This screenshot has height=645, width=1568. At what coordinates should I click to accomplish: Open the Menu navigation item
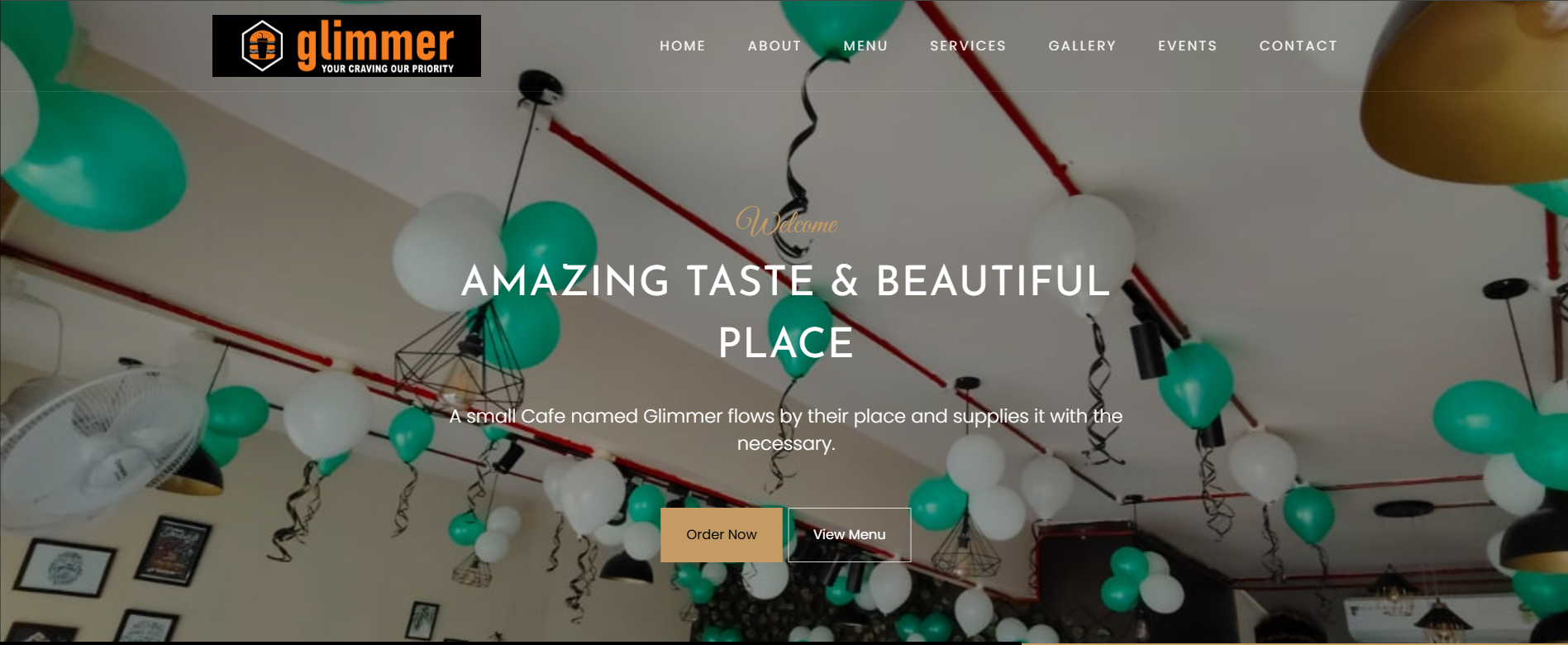865,45
